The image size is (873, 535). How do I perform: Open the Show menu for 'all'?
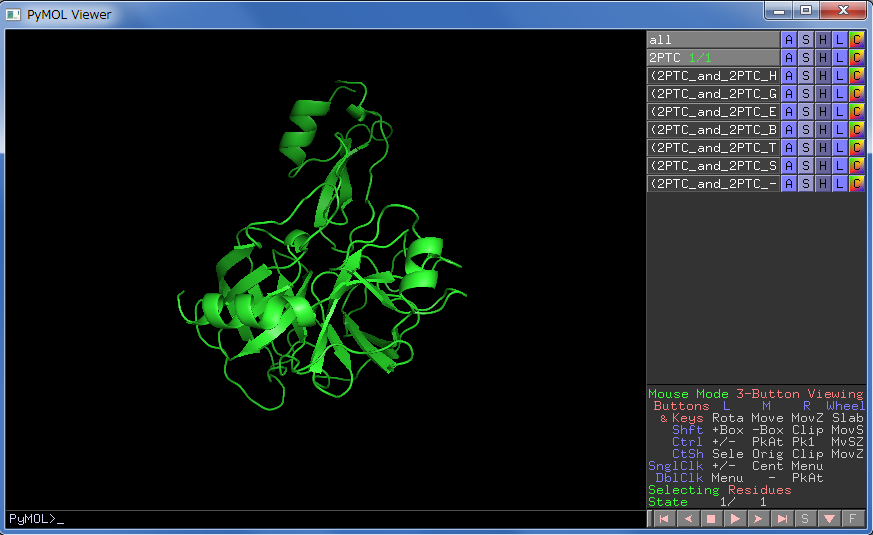coord(806,40)
